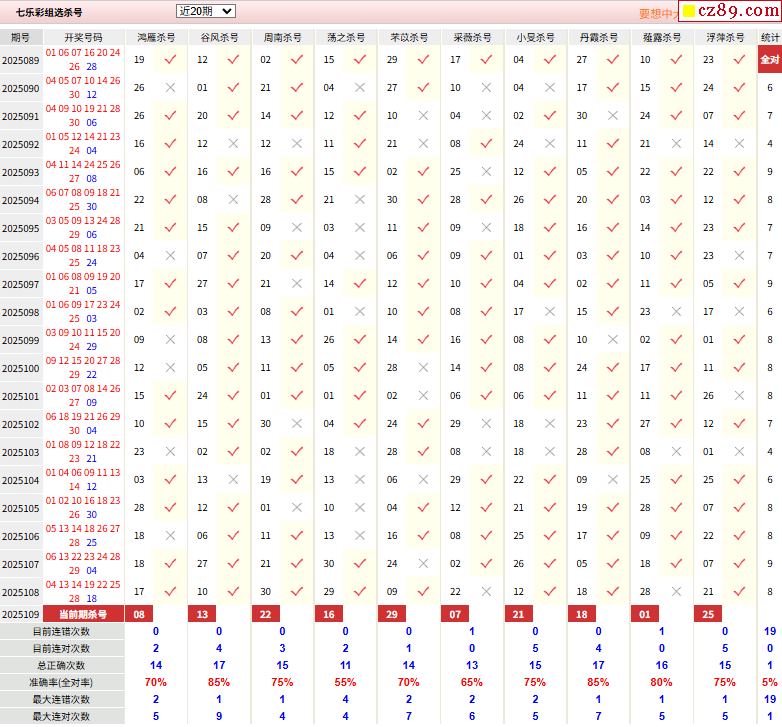Click the 周南 check mark in row 2025100

pos(297,367)
